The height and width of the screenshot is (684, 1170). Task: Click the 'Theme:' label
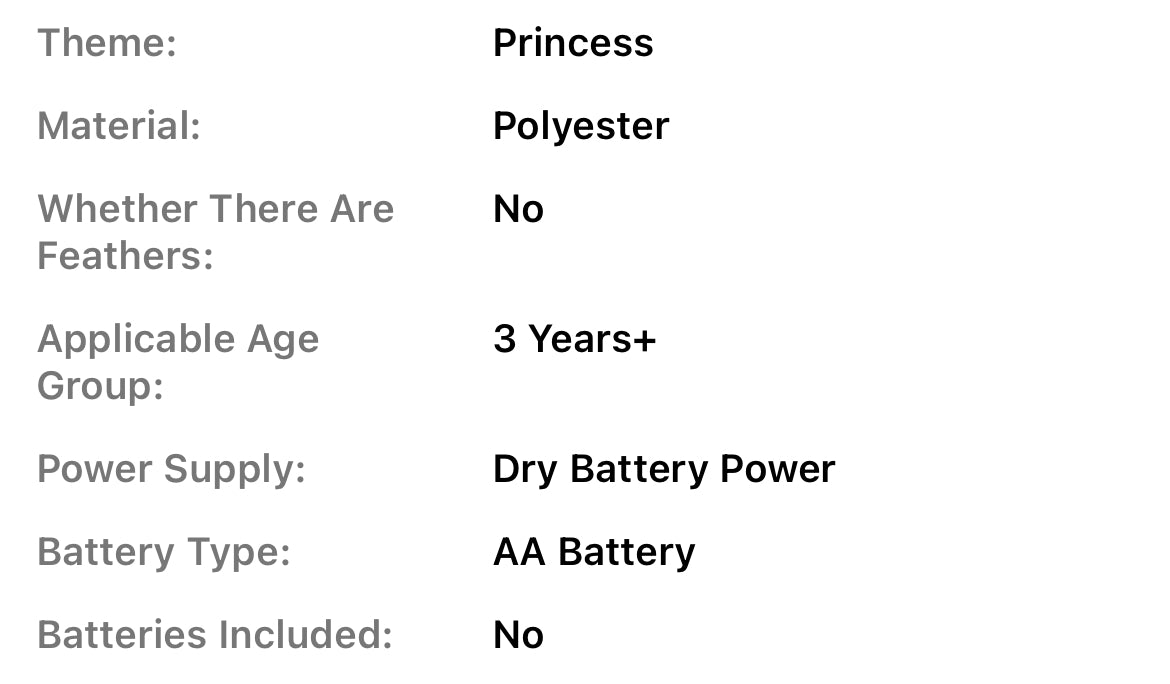(x=106, y=43)
